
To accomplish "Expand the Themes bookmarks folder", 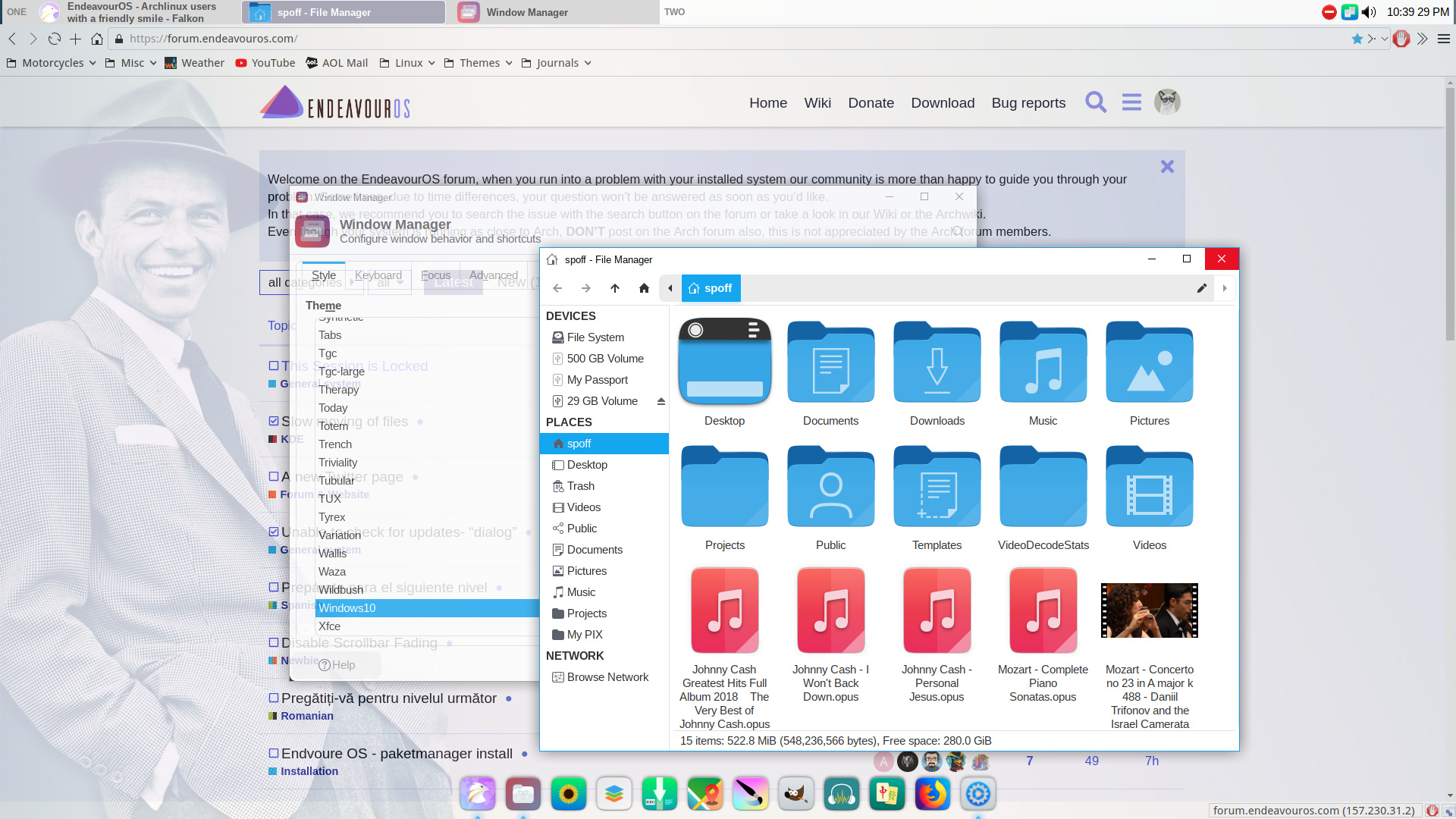I will pos(479,63).
